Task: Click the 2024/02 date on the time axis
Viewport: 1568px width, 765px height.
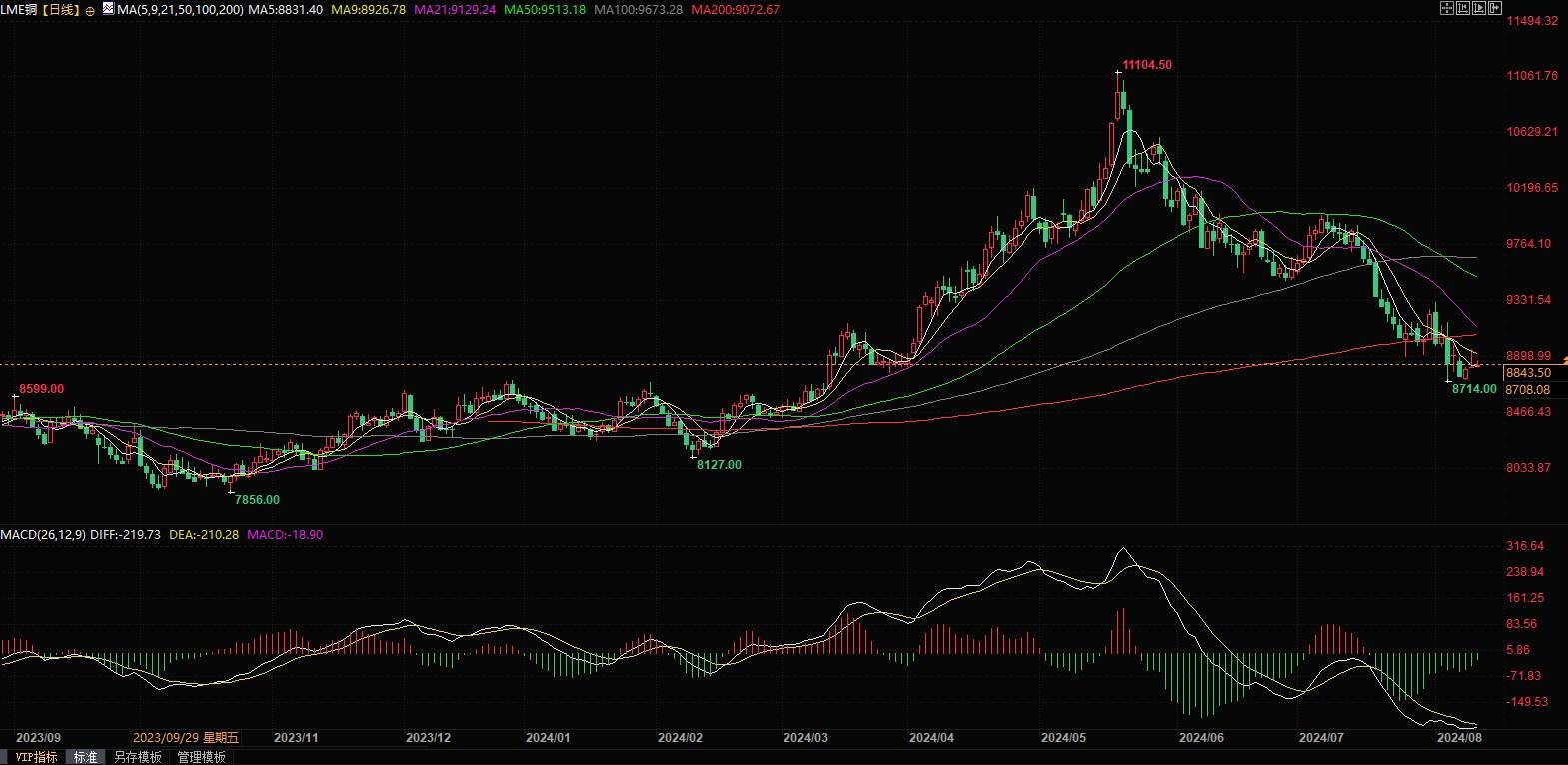Action: click(x=680, y=738)
